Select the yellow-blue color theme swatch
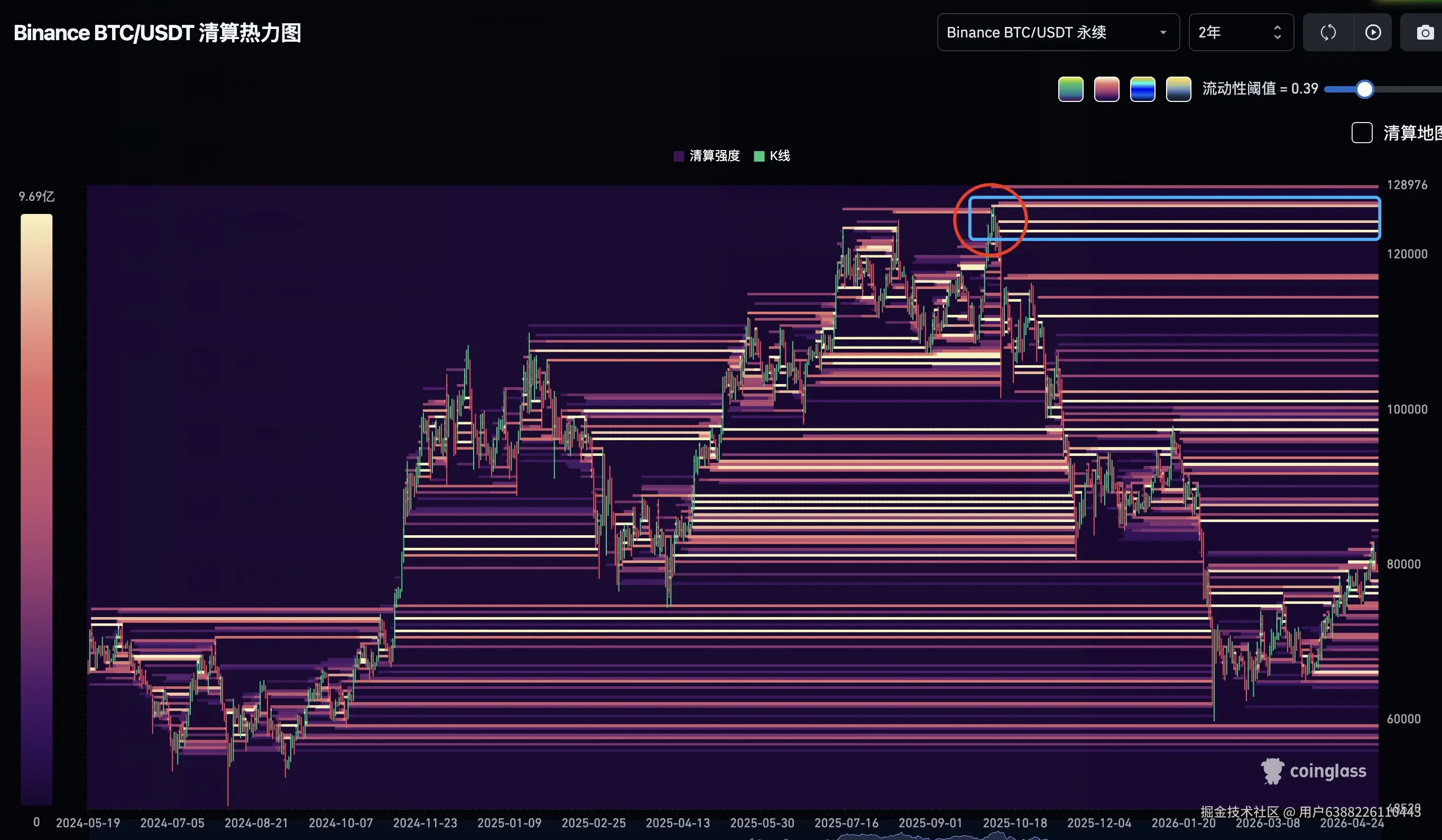The image size is (1442, 840). pyautogui.click(x=1179, y=89)
